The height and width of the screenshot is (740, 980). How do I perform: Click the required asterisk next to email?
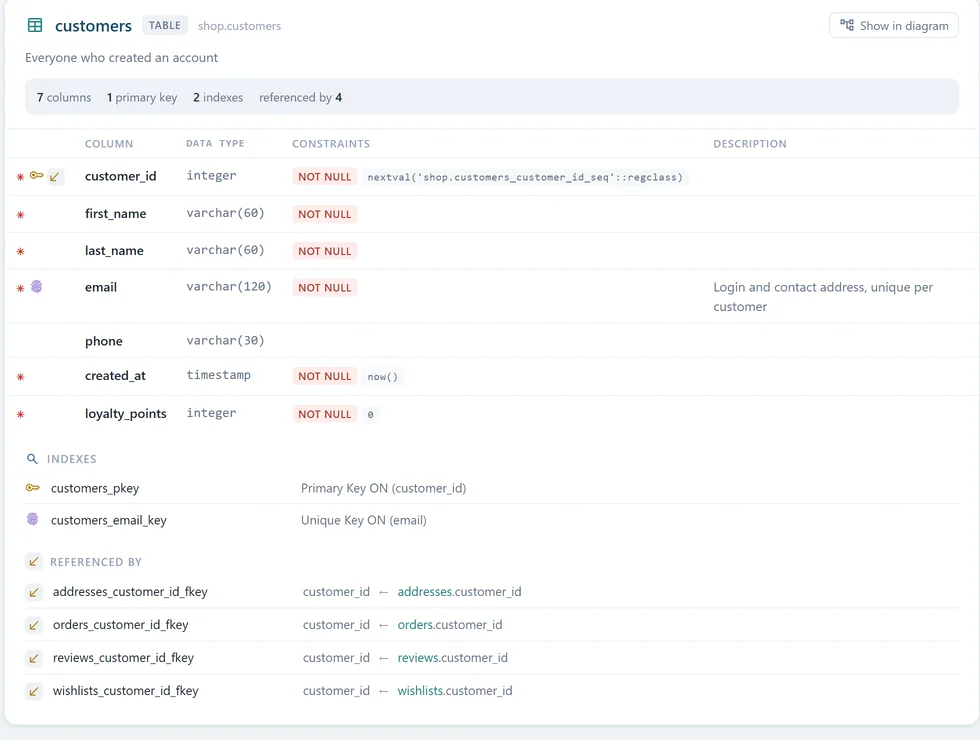[x=20, y=288]
